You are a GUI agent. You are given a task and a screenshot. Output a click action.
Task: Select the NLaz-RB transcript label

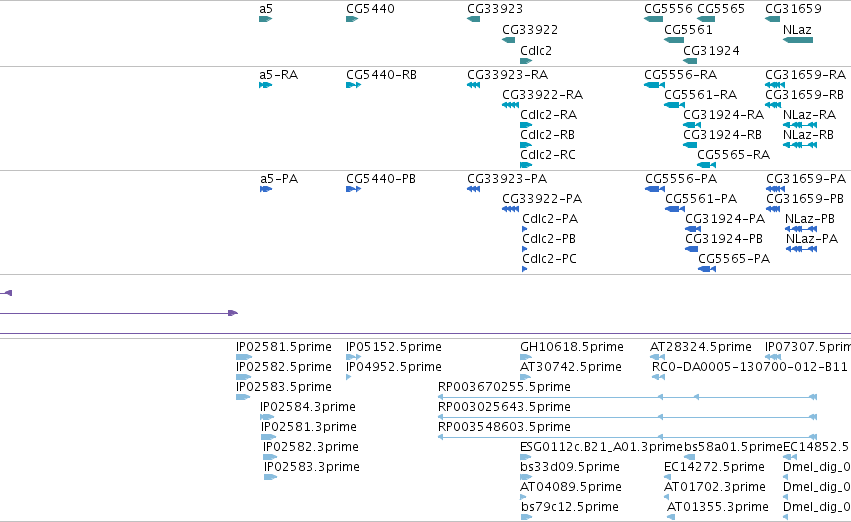point(808,135)
